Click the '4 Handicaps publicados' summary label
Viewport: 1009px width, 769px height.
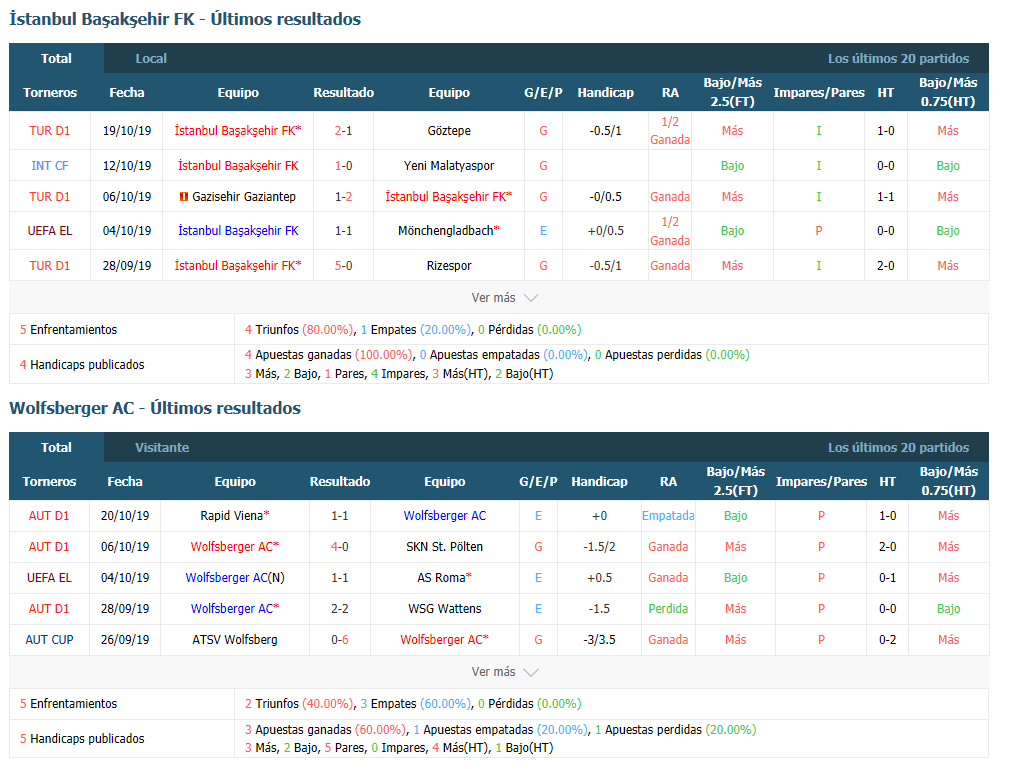tap(82, 365)
